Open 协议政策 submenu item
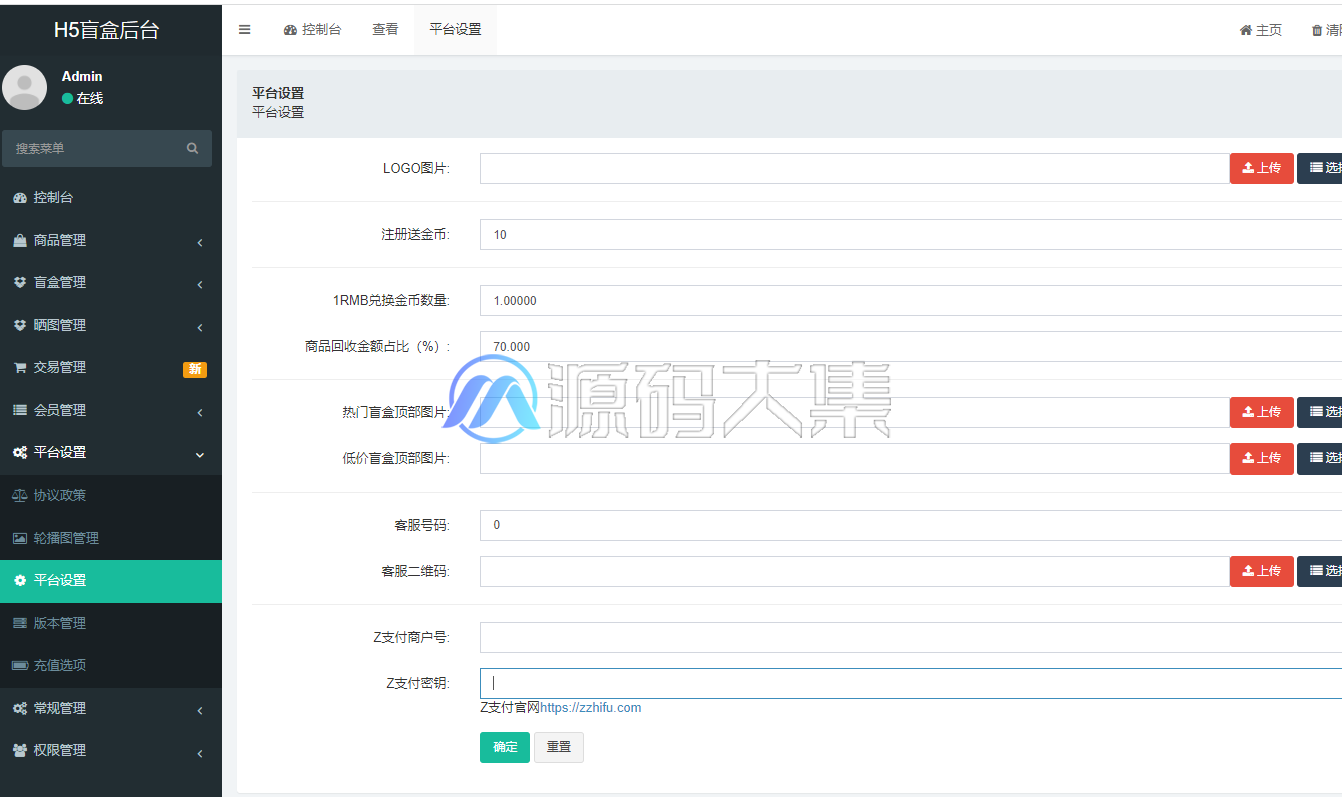Screen dimensions: 1342x797 pyautogui.click(x=111, y=495)
